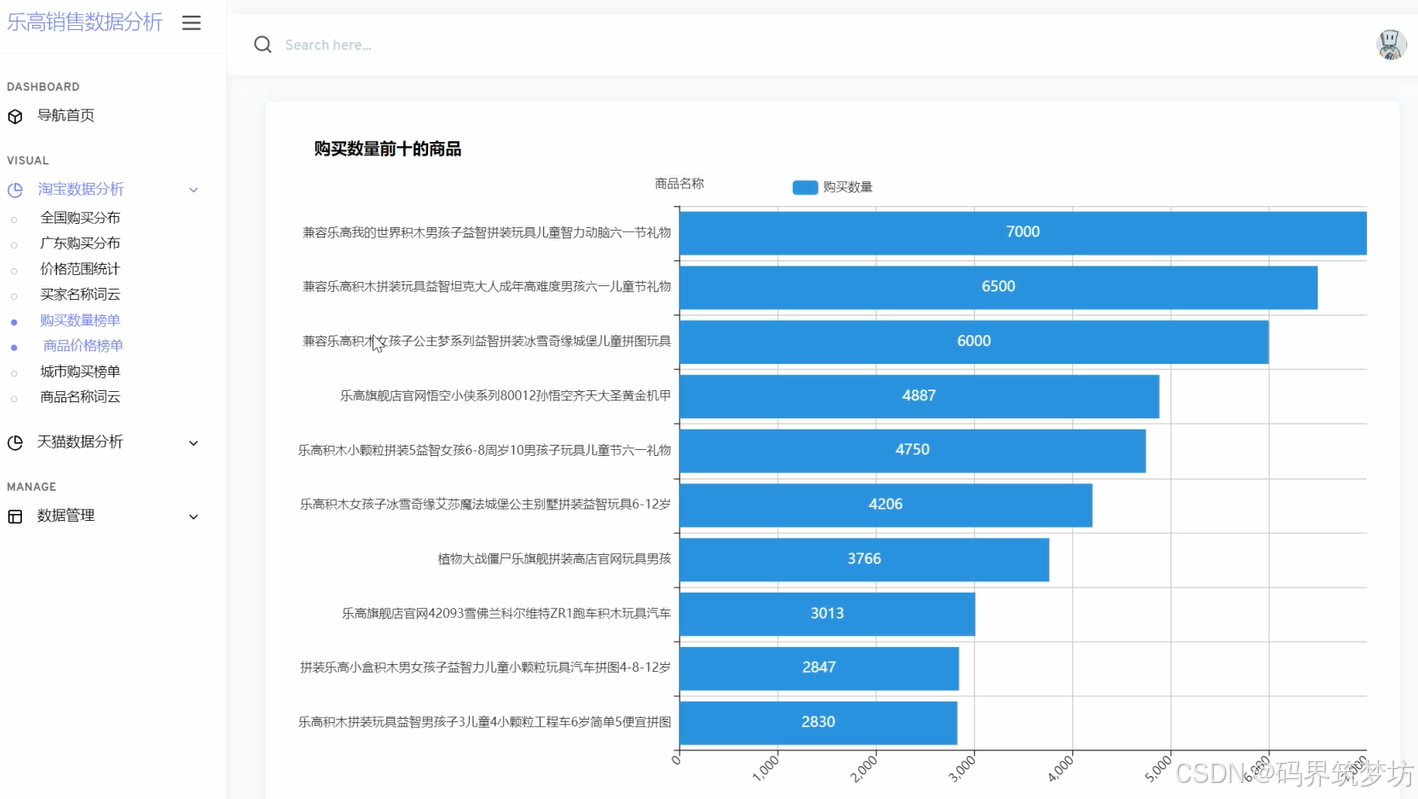Click x-axis tick label 1,000

click(x=766, y=768)
